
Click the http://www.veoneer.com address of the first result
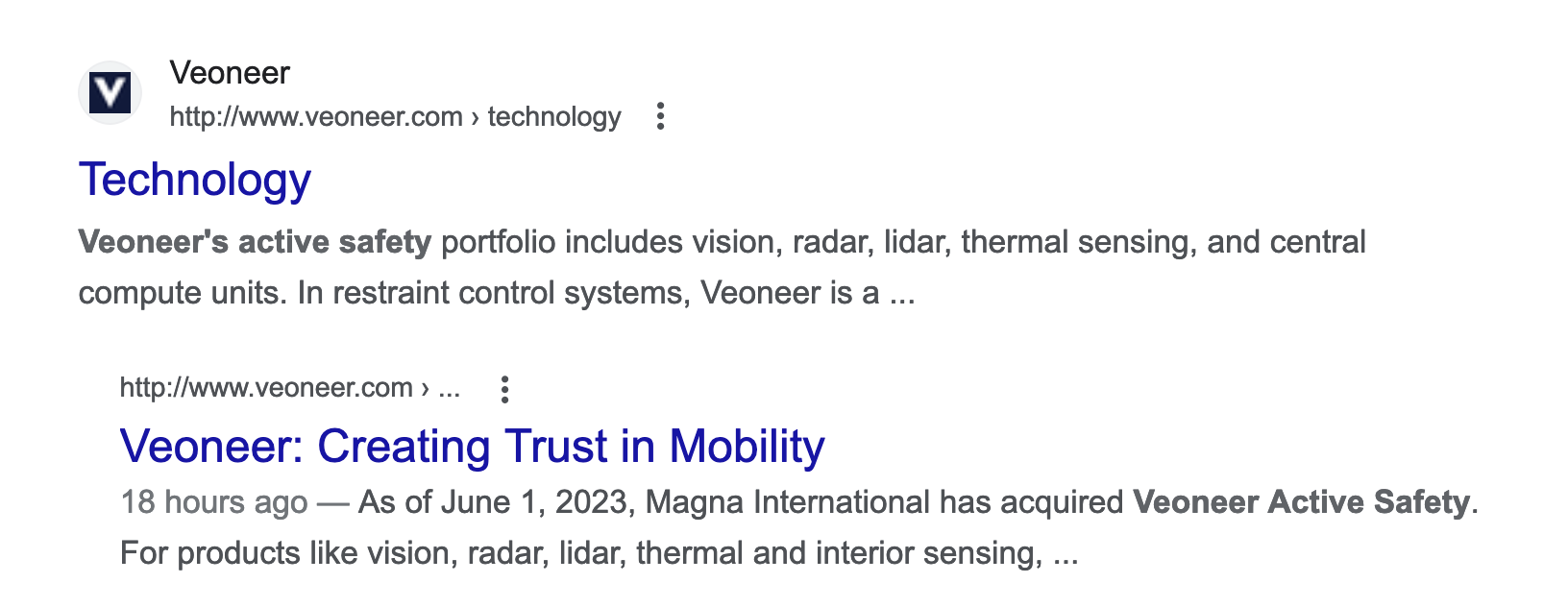pyautogui.click(x=316, y=117)
